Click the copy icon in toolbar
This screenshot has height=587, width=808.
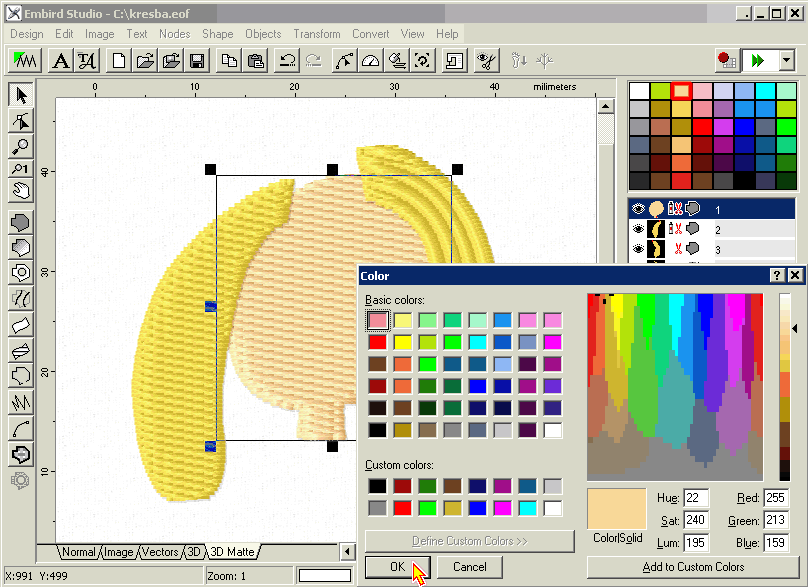(x=229, y=61)
